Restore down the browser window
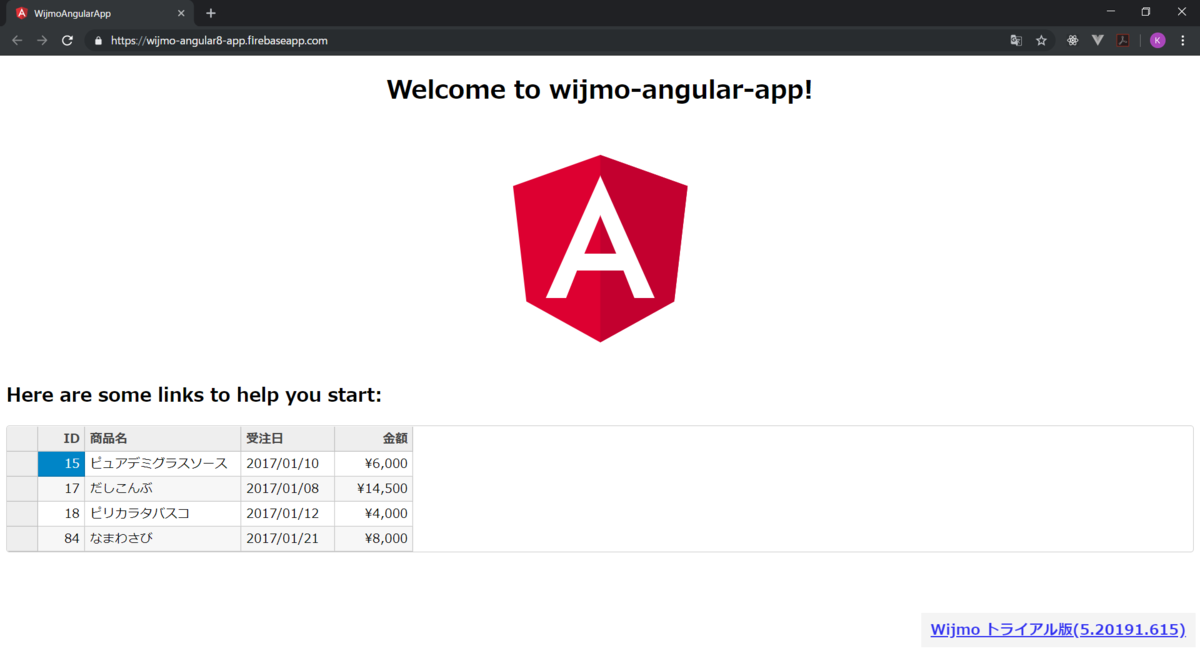1200x651 pixels. coord(1146,11)
